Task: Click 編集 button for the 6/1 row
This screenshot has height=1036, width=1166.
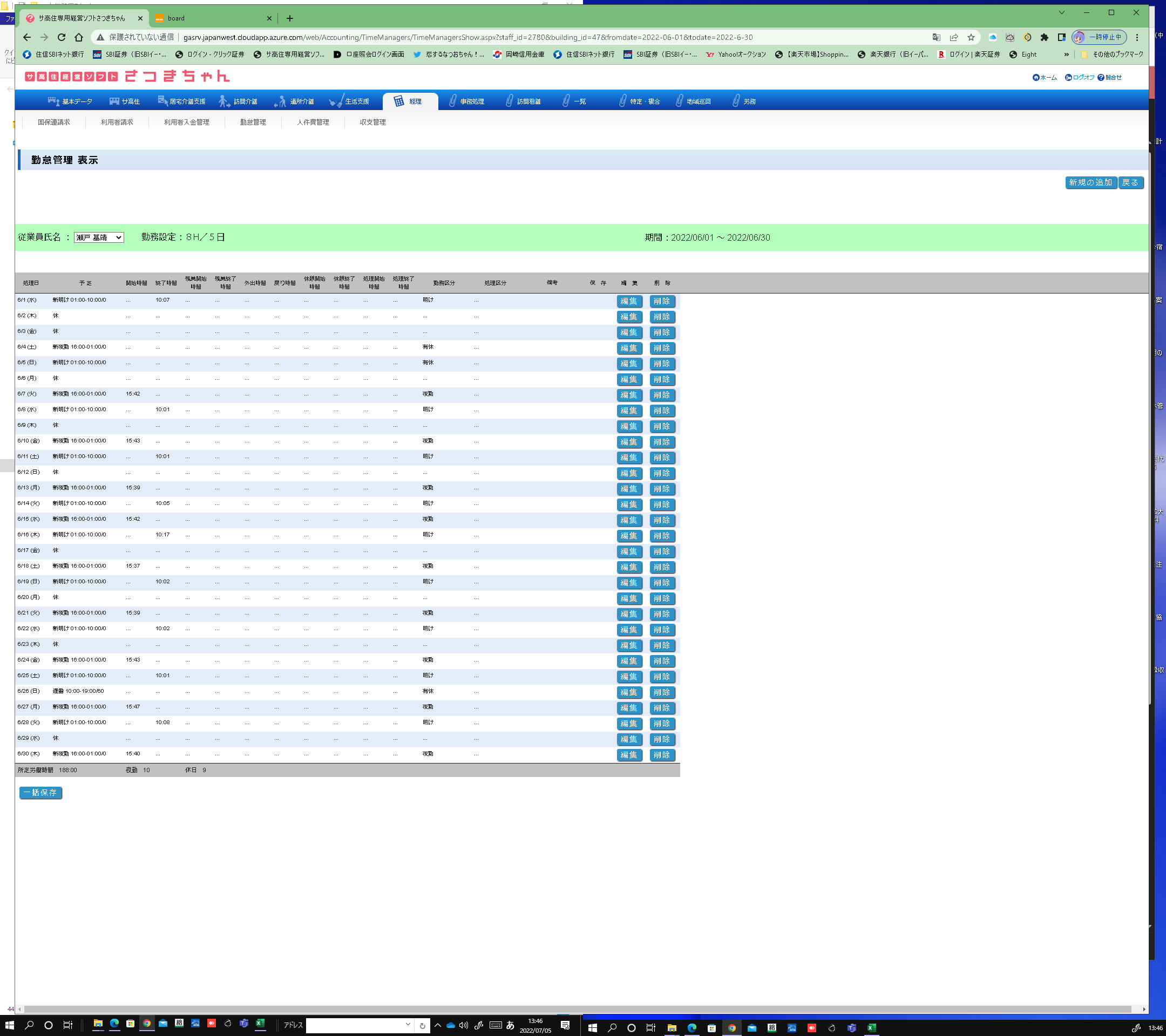Action: [x=629, y=301]
